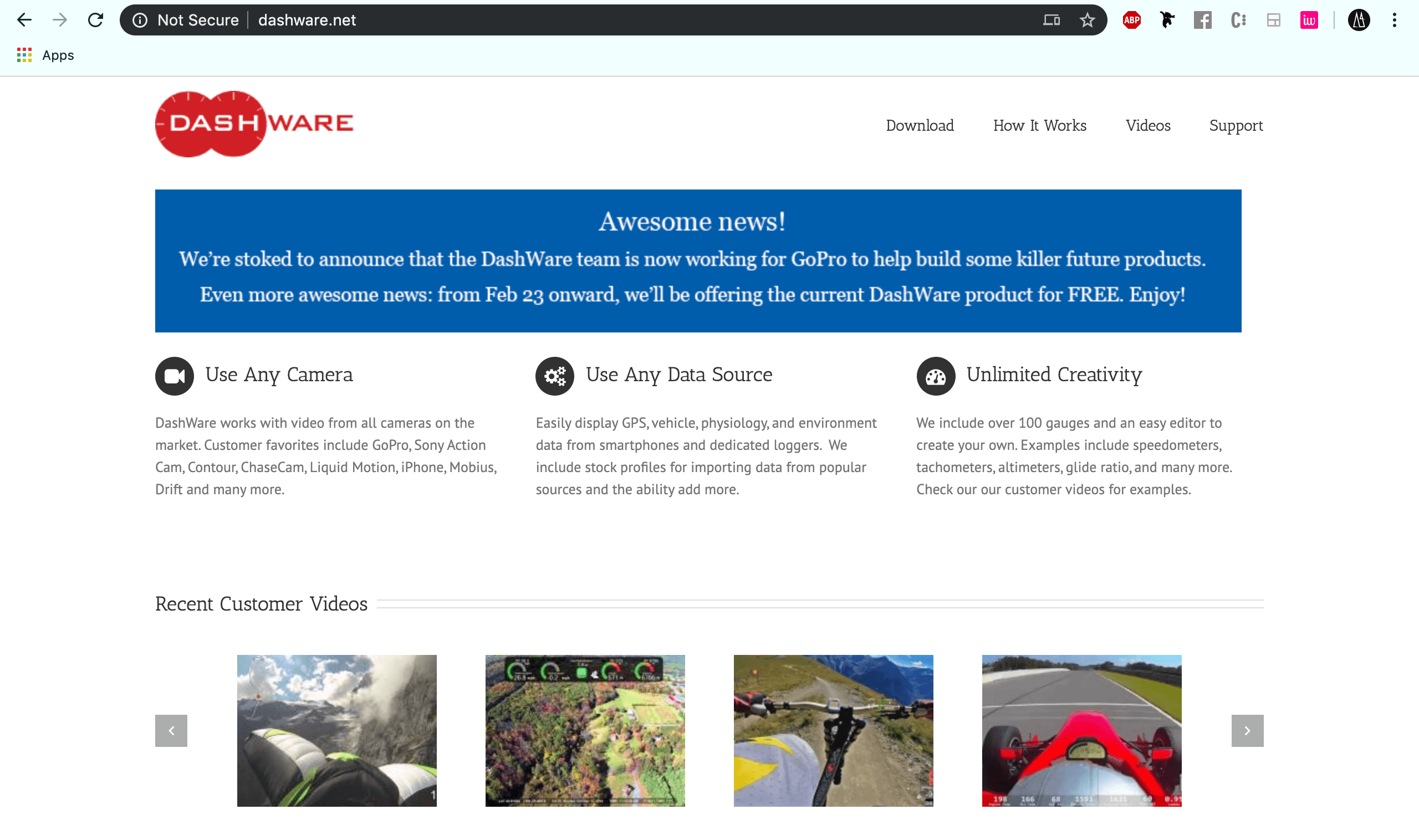Toggle the cast-to-device icon
This screenshot has width=1419, height=840.
point(1052,20)
